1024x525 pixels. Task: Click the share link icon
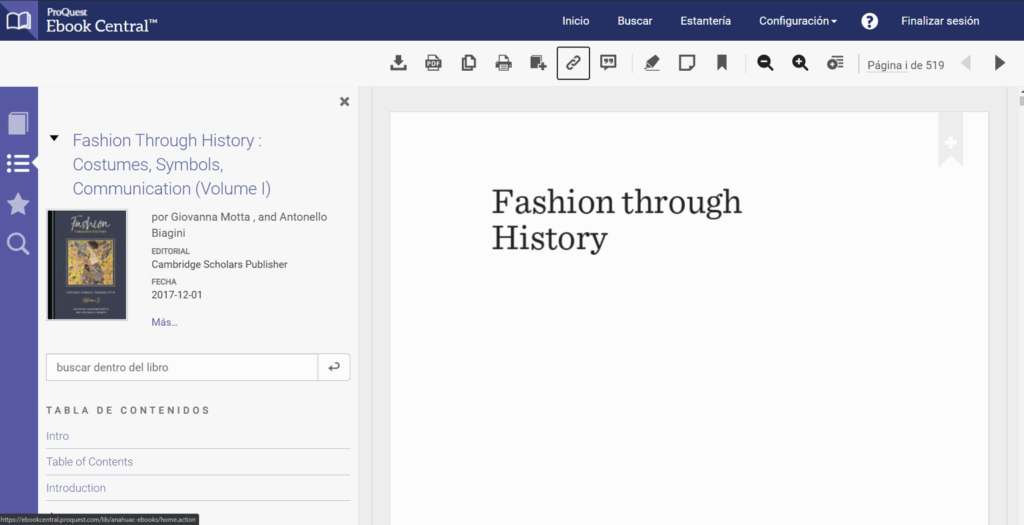(573, 63)
